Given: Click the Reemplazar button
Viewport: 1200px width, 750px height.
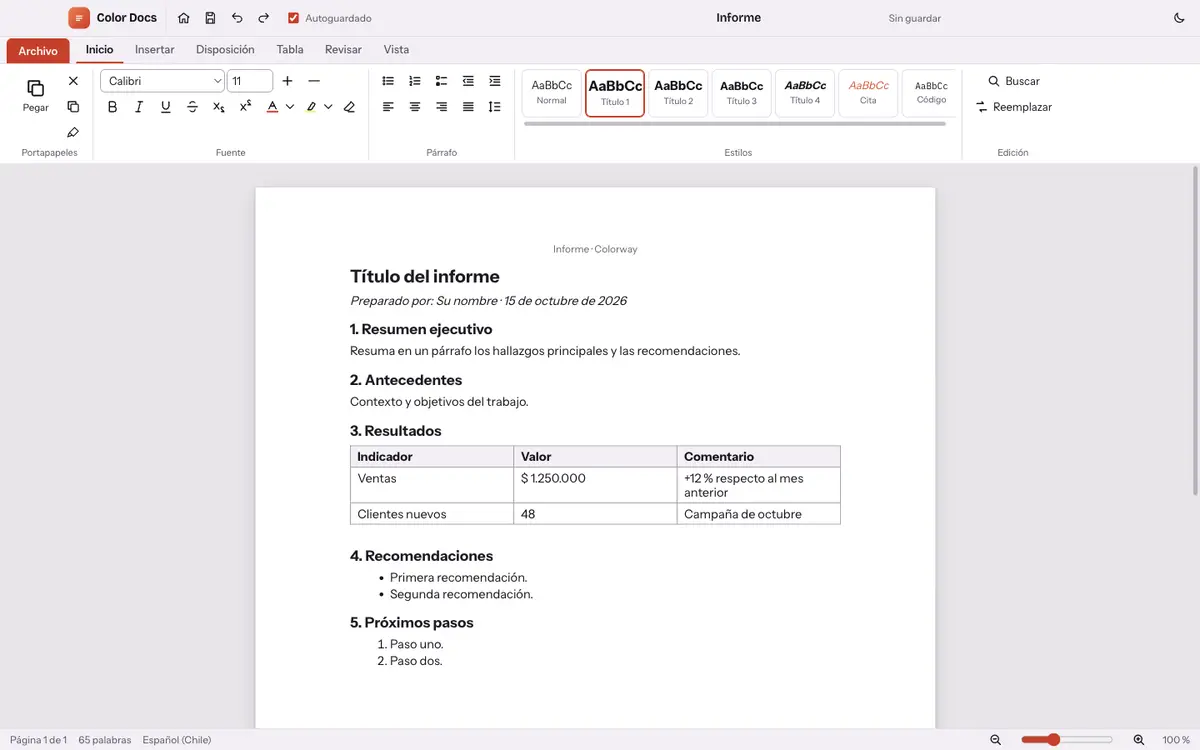Looking at the screenshot, I should [1014, 107].
